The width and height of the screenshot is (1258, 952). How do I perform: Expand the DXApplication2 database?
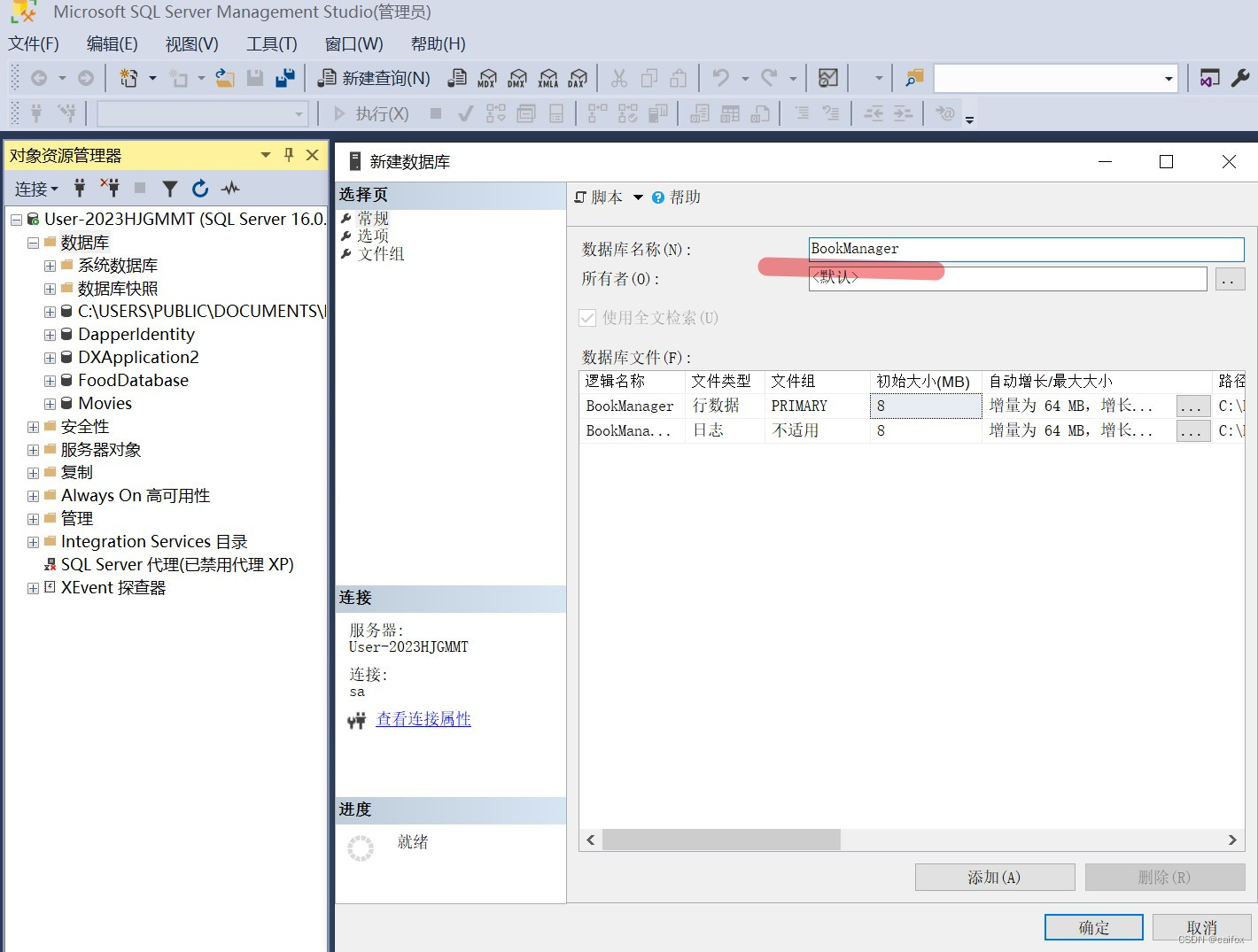point(50,358)
